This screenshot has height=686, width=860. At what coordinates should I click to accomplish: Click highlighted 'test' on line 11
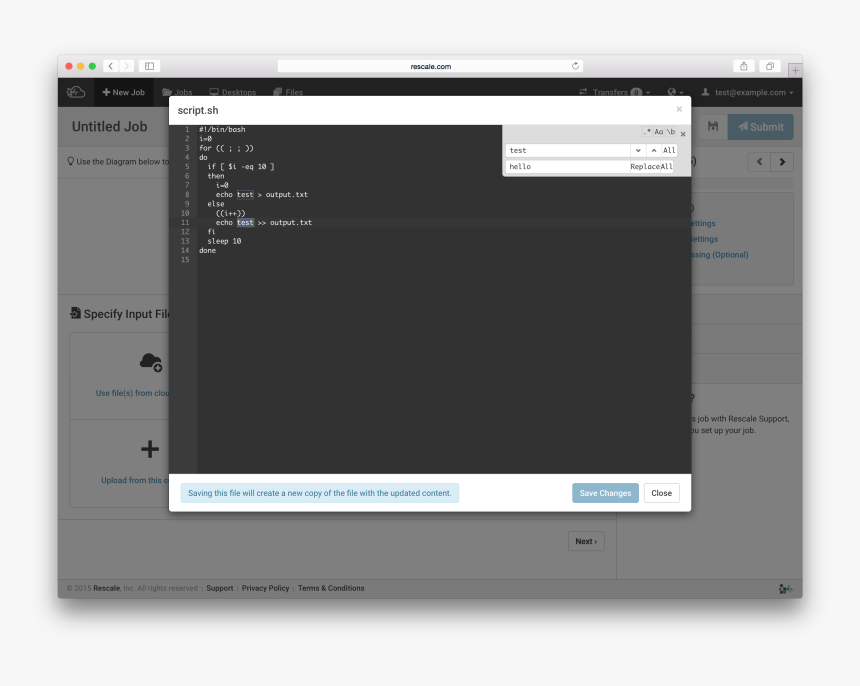point(245,223)
